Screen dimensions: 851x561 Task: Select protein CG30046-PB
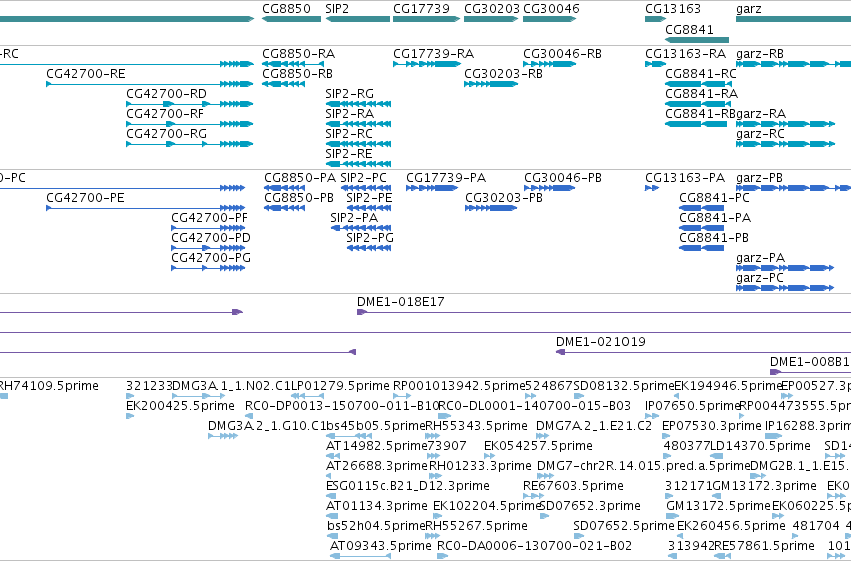[549, 188]
